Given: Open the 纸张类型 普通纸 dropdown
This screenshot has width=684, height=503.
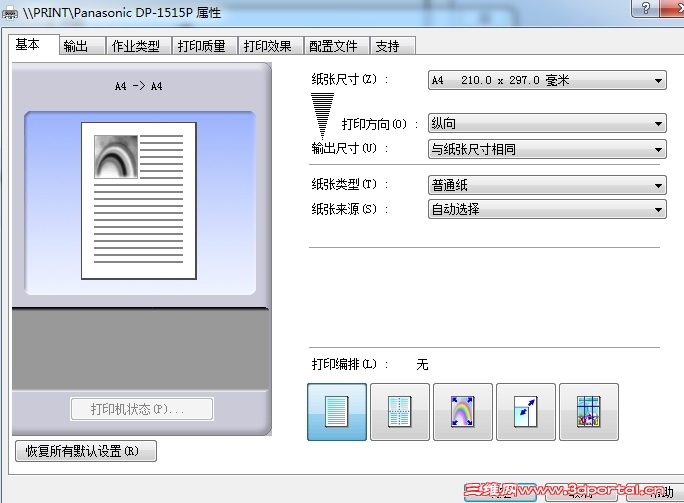Looking at the screenshot, I should click(x=547, y=185).
